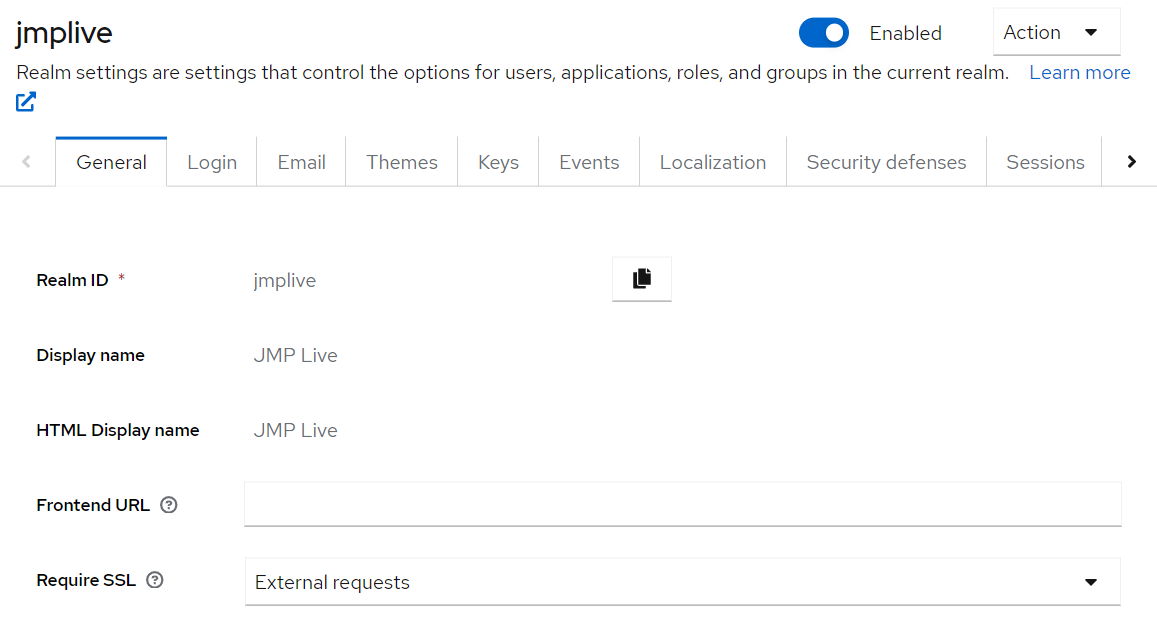Click the Learn more link

click(1079, 72)
